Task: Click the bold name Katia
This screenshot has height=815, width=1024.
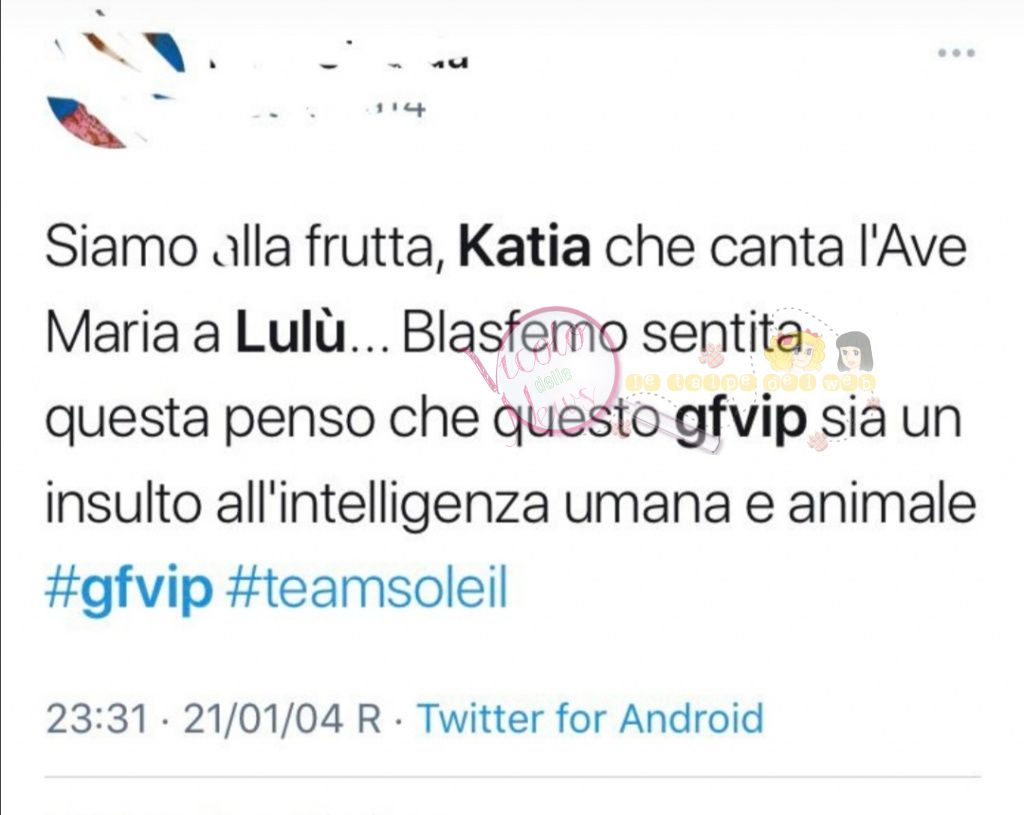Action: click(524, 248)
